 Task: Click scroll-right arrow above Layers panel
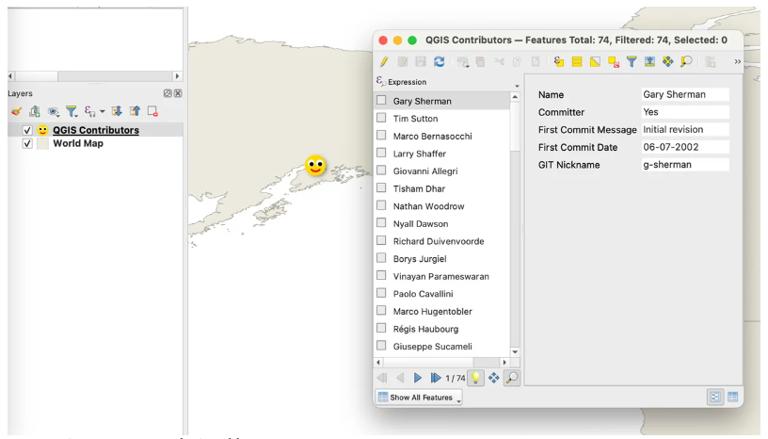click(x=177, y=76)
